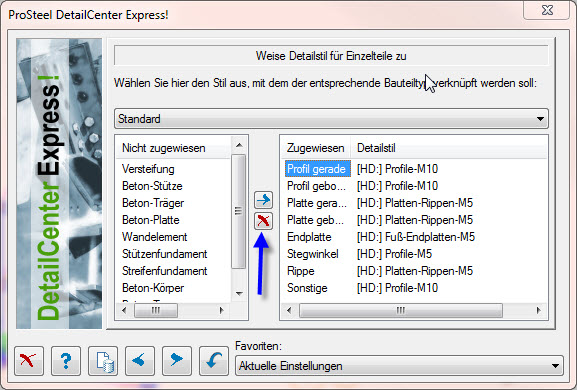Go back using the left arrow button
The height and width of the screenshot is (390, 577).
[140, 361]
